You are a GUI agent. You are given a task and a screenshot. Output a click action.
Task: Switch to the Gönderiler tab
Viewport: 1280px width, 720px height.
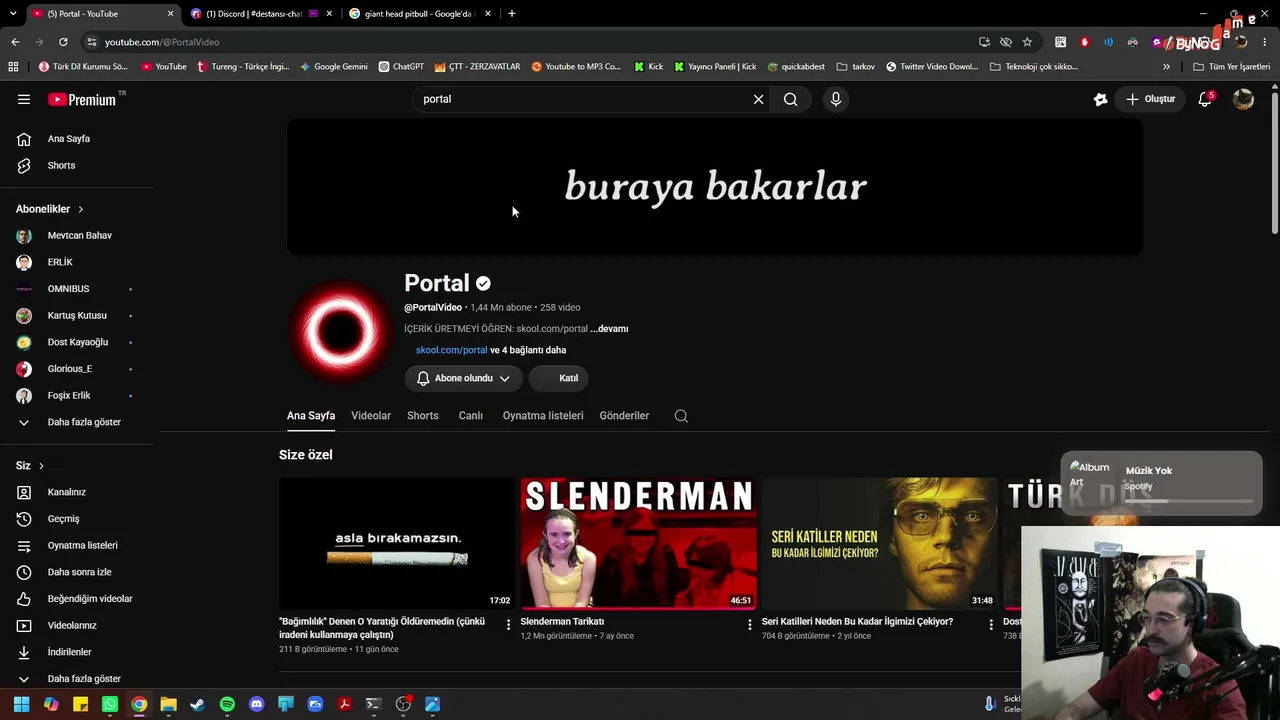tap(624, 416)
